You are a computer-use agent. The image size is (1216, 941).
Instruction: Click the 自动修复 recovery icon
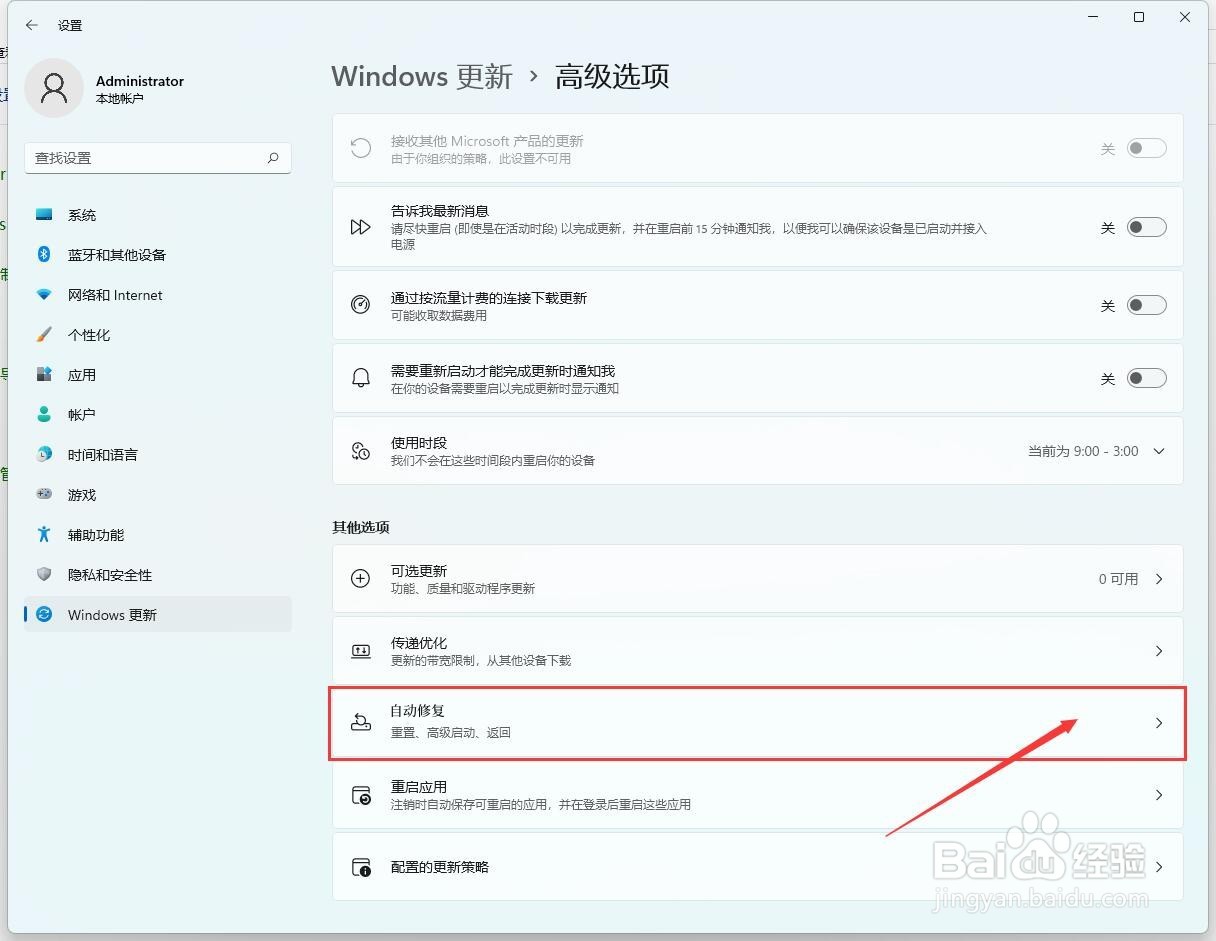(x=361, y=722)
